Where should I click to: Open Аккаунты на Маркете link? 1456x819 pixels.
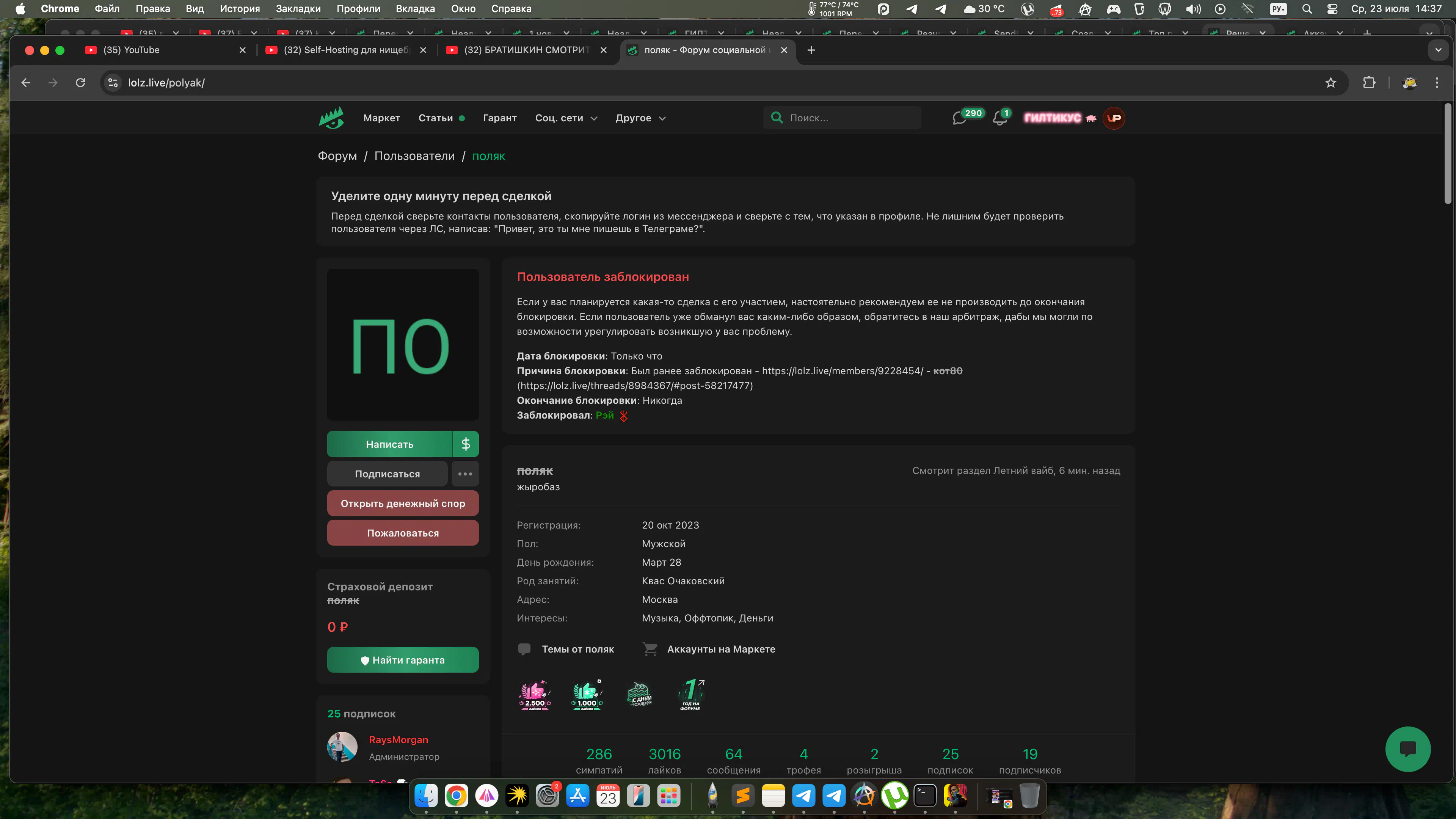[x=709, y=649]
